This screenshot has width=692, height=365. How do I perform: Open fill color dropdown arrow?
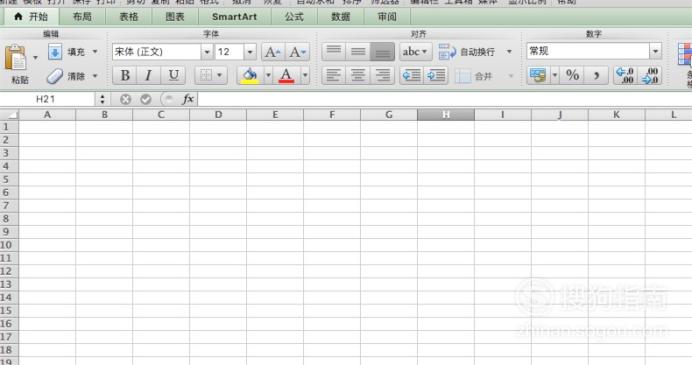[x=268, y=75]
